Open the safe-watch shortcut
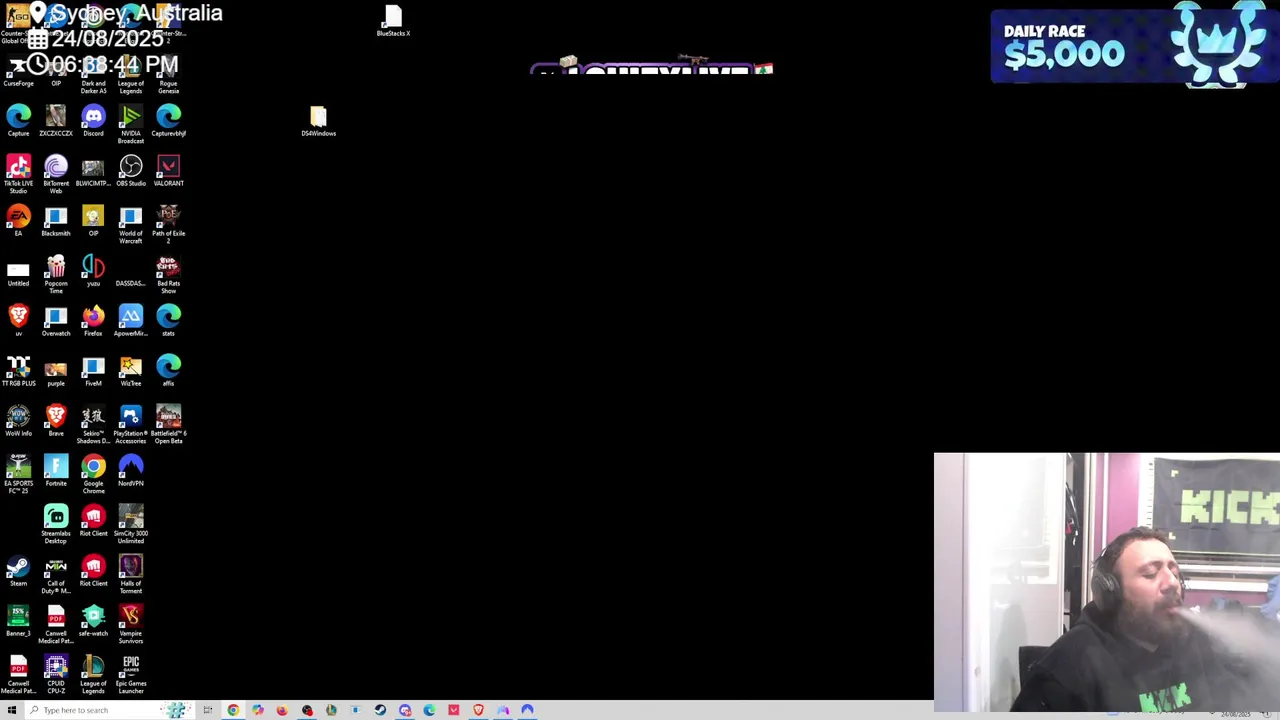The height and width of the screenshot is (720, 1280). [x=93, y=619]
